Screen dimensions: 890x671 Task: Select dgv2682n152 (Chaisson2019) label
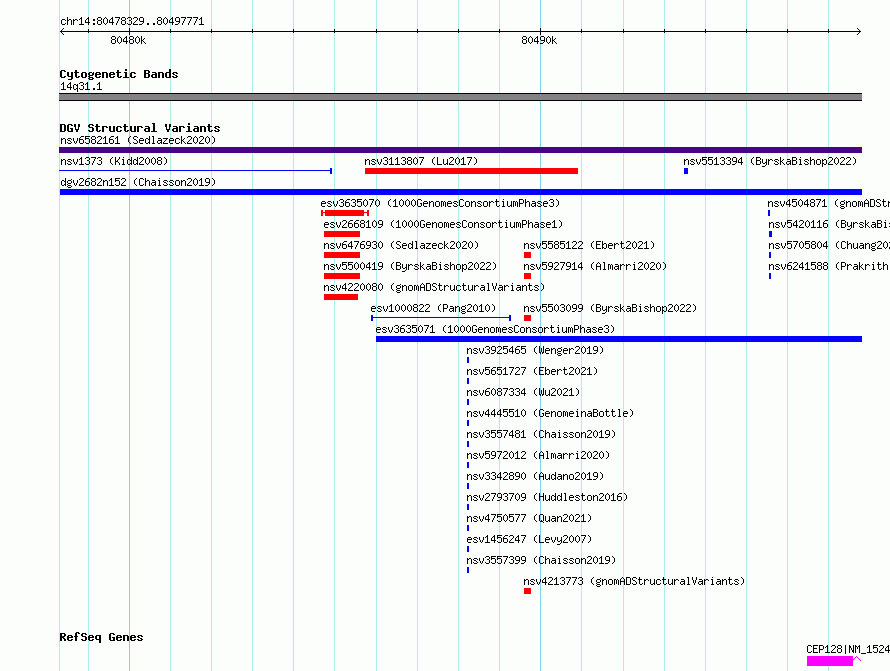coord(138,182)
